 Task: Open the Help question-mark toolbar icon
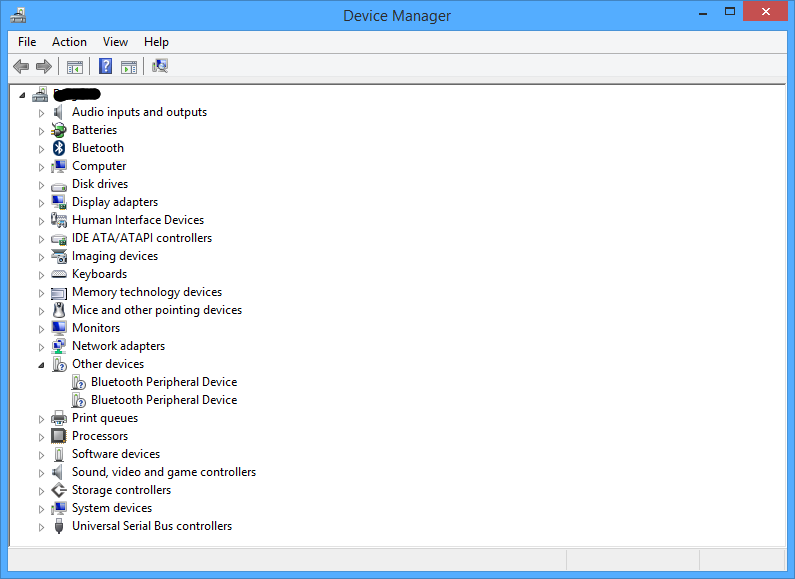click(x=105, y=66)
